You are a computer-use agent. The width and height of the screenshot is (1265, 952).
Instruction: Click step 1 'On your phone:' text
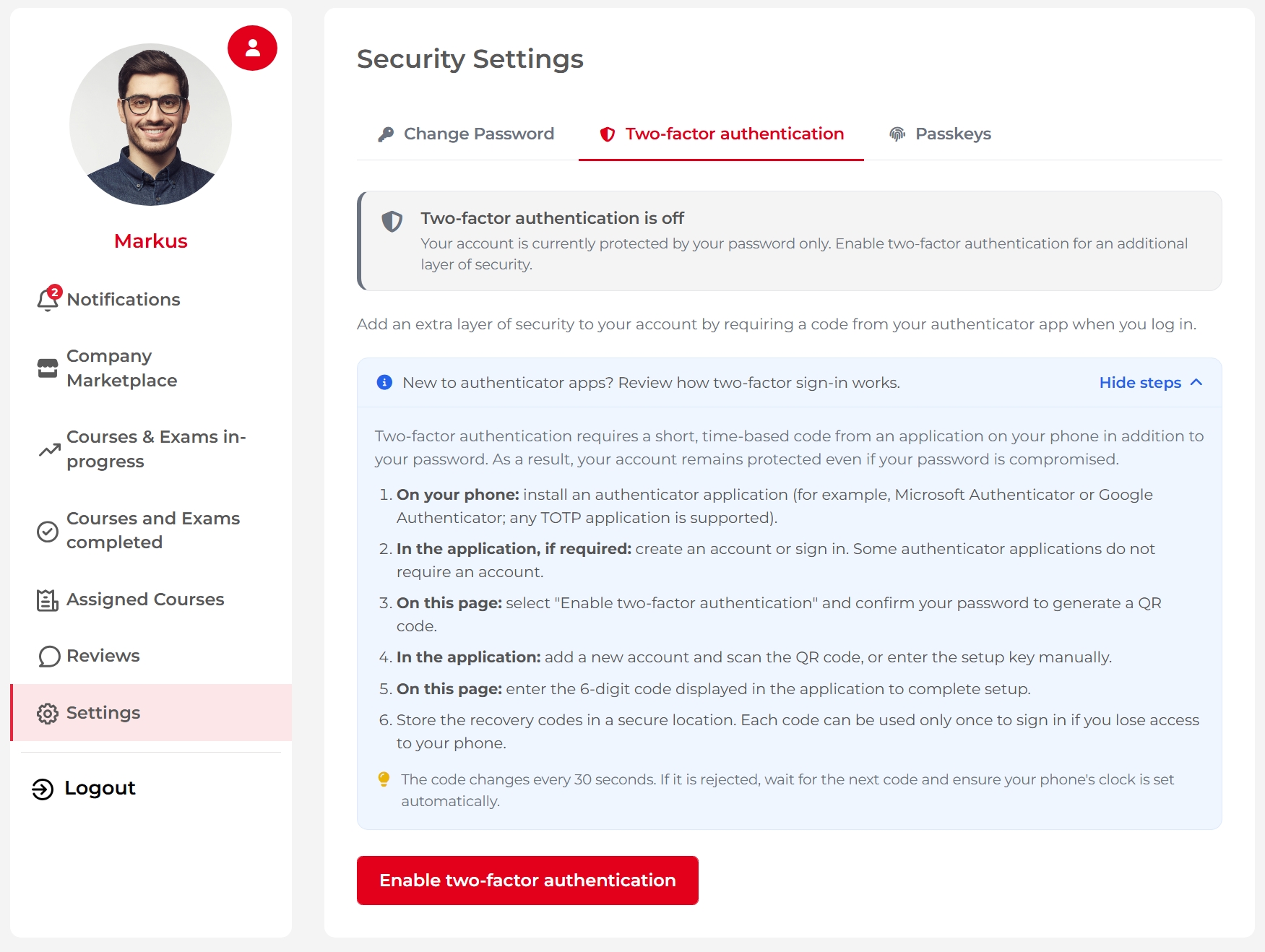pyautogui.click(x=458, y=495)
